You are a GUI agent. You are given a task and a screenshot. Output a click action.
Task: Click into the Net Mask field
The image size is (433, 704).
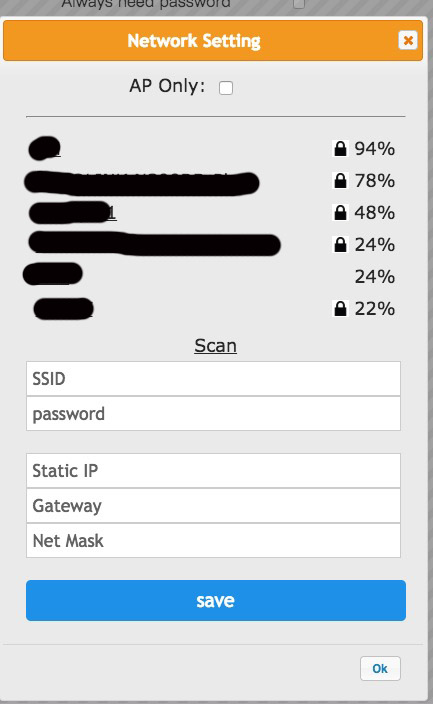coord(213,541)
